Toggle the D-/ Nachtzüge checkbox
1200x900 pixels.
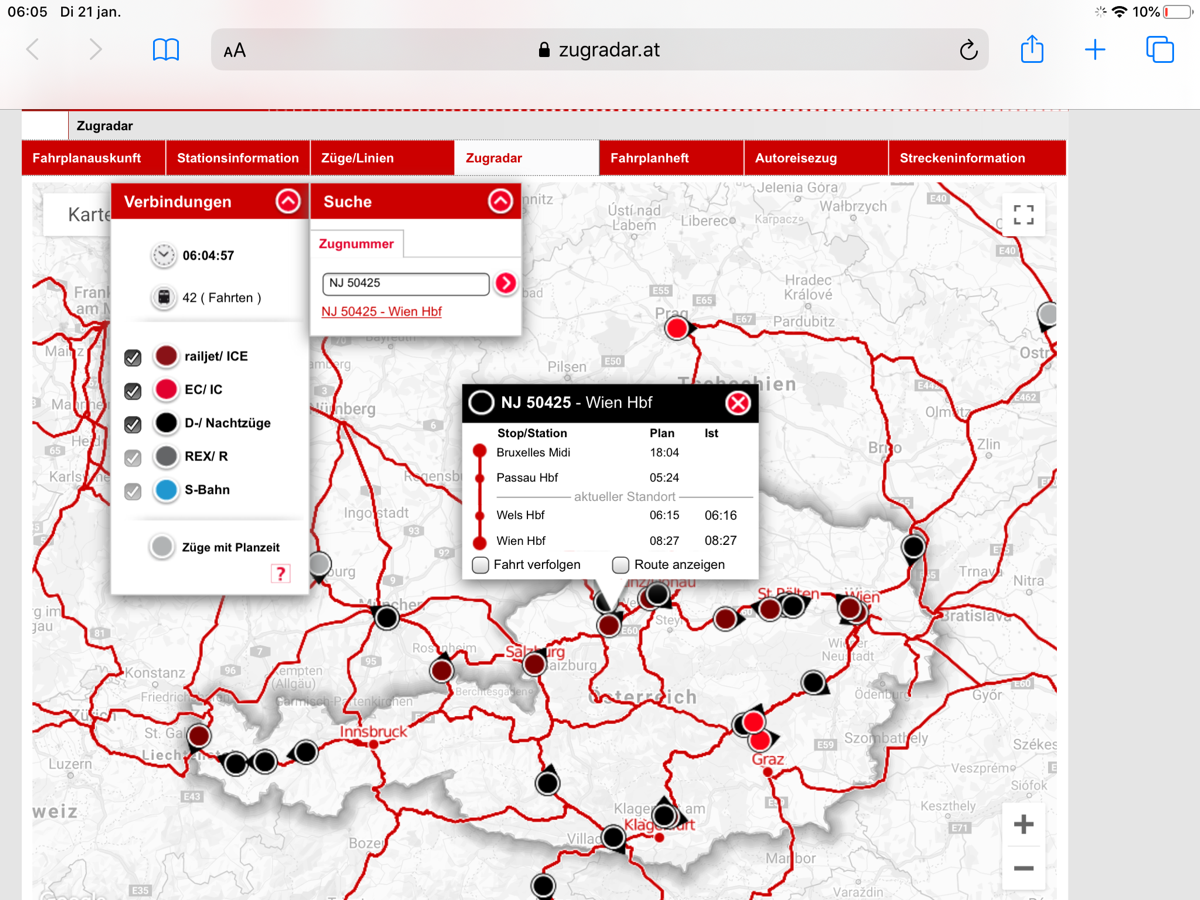coord(133,424)
